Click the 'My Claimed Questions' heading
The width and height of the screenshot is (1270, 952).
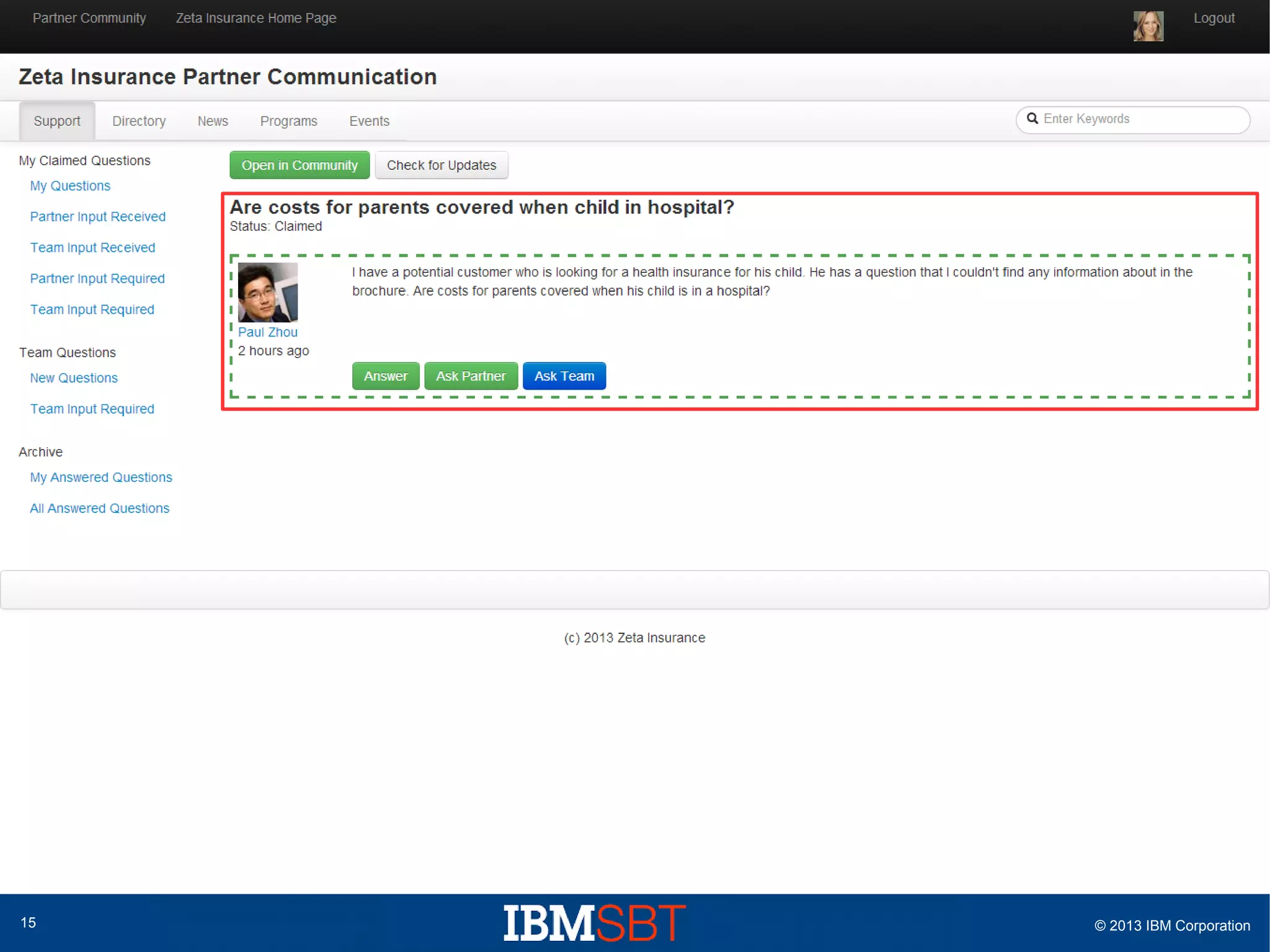point(84,161)
